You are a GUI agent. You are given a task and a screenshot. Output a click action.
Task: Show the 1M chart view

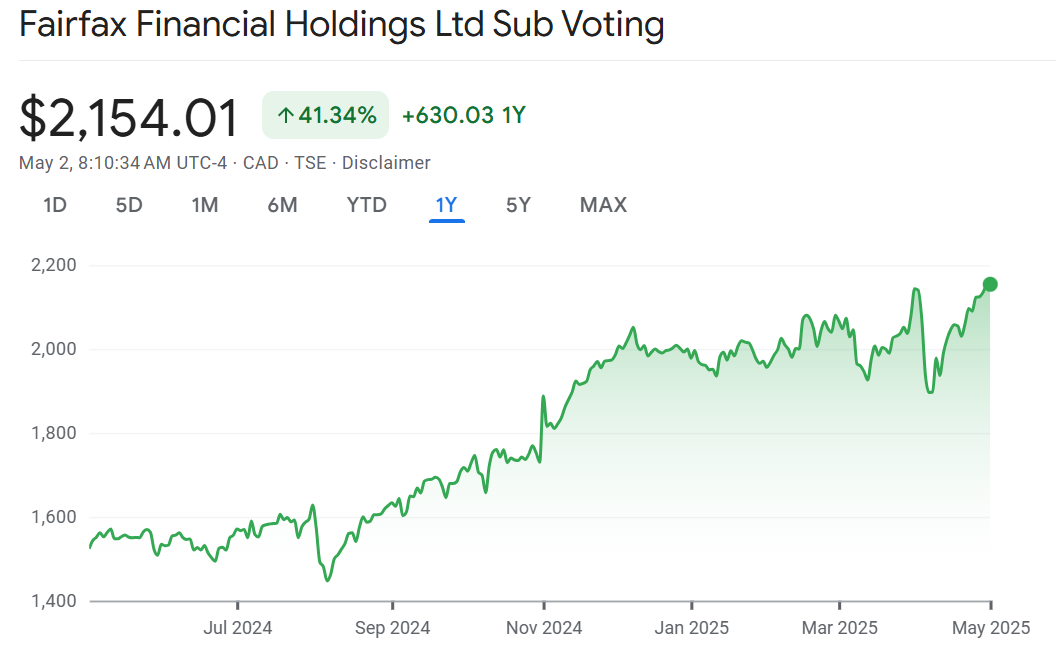[x=205, y=205]
